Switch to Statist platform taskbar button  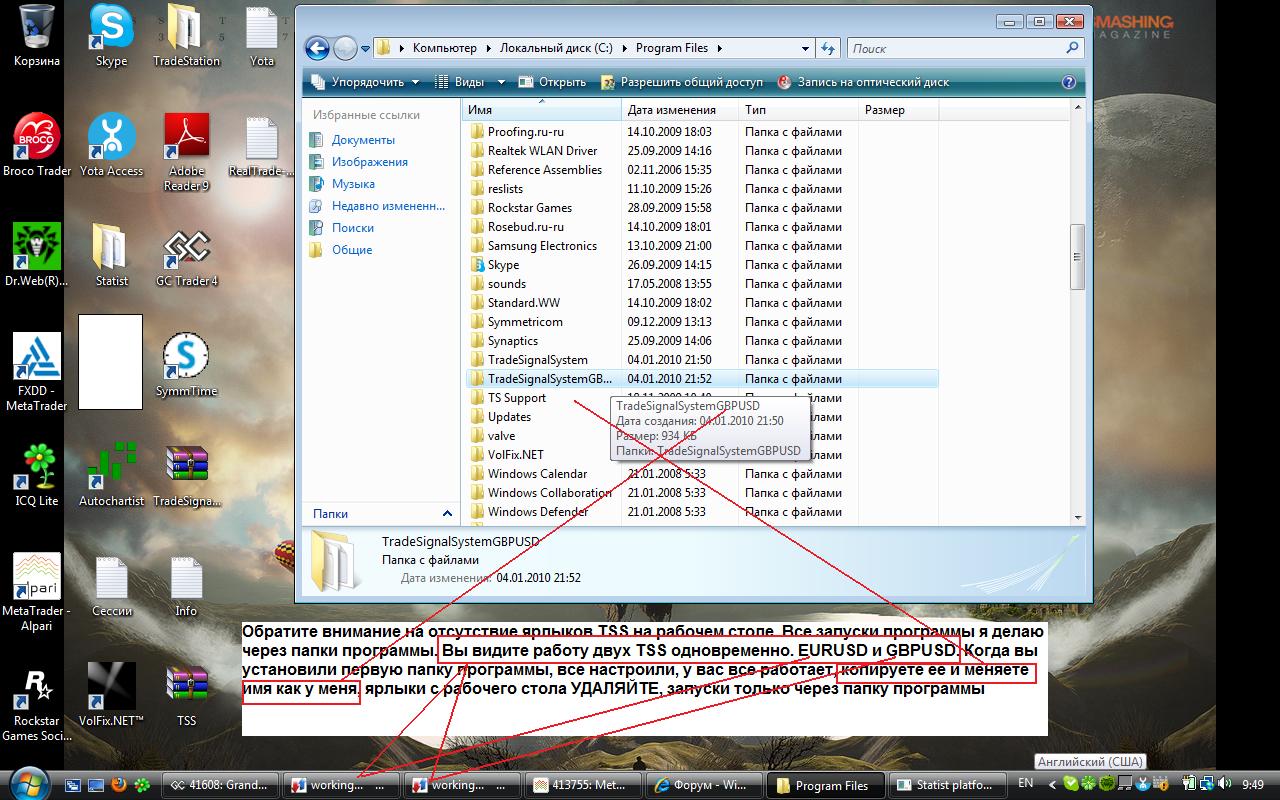[948, 785]
